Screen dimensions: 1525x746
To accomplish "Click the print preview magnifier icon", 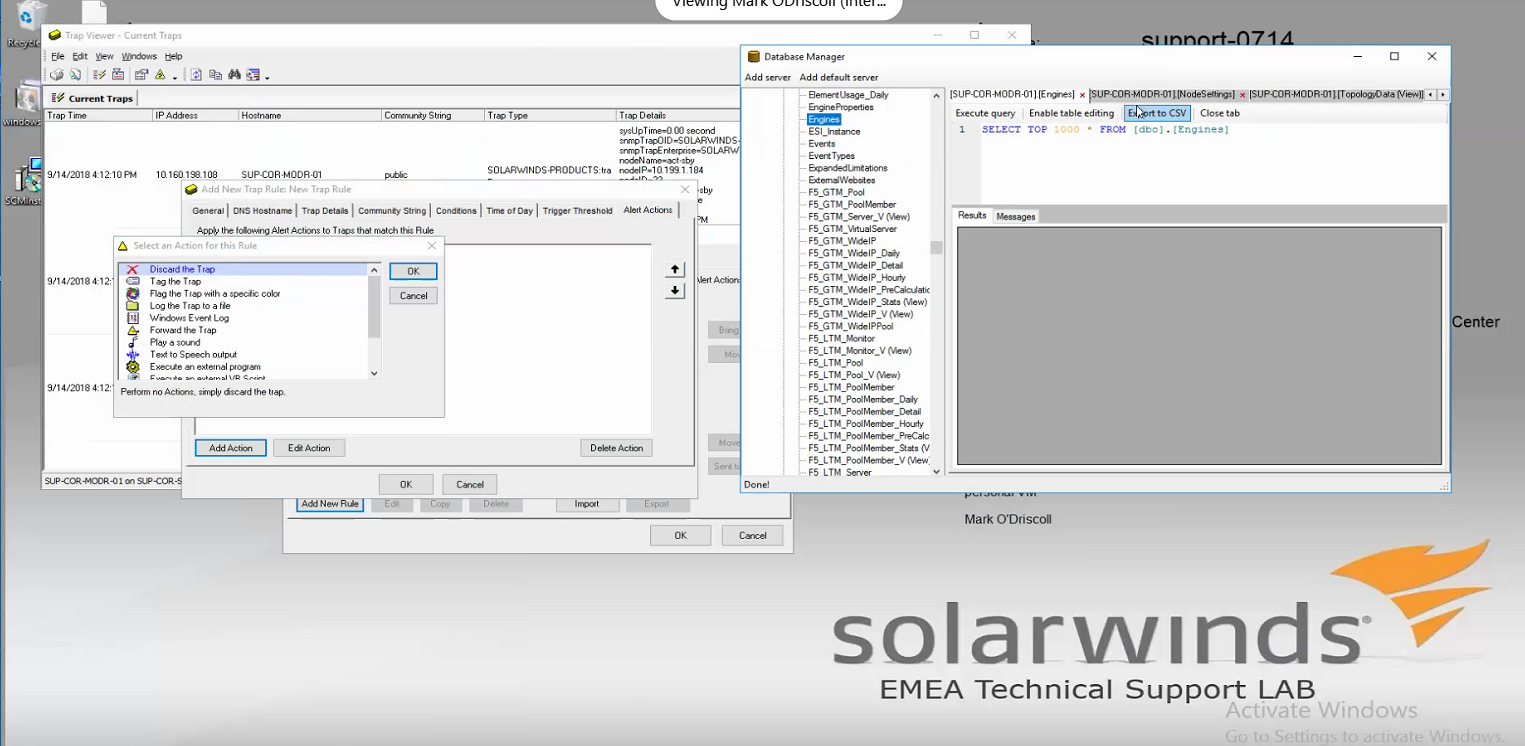I will coord(75,75).
